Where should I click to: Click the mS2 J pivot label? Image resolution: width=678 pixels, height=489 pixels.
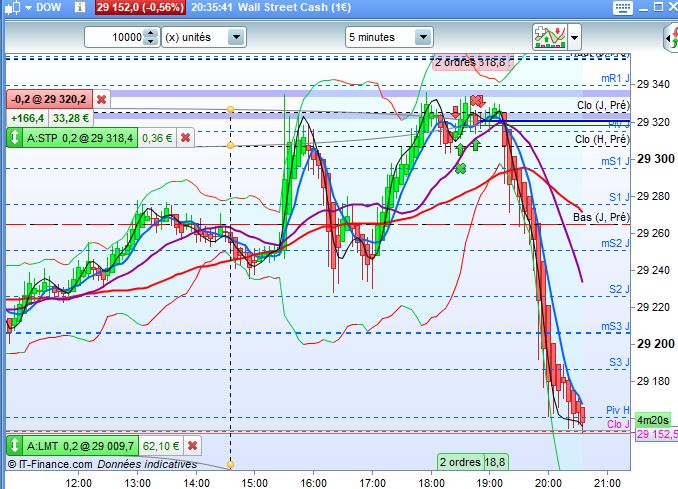pos(615,243)
